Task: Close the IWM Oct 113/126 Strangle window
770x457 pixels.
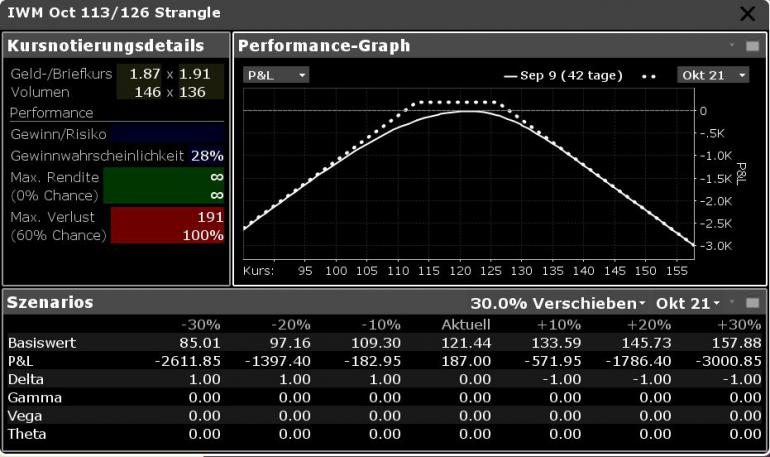Action: [x=747, y=13]
